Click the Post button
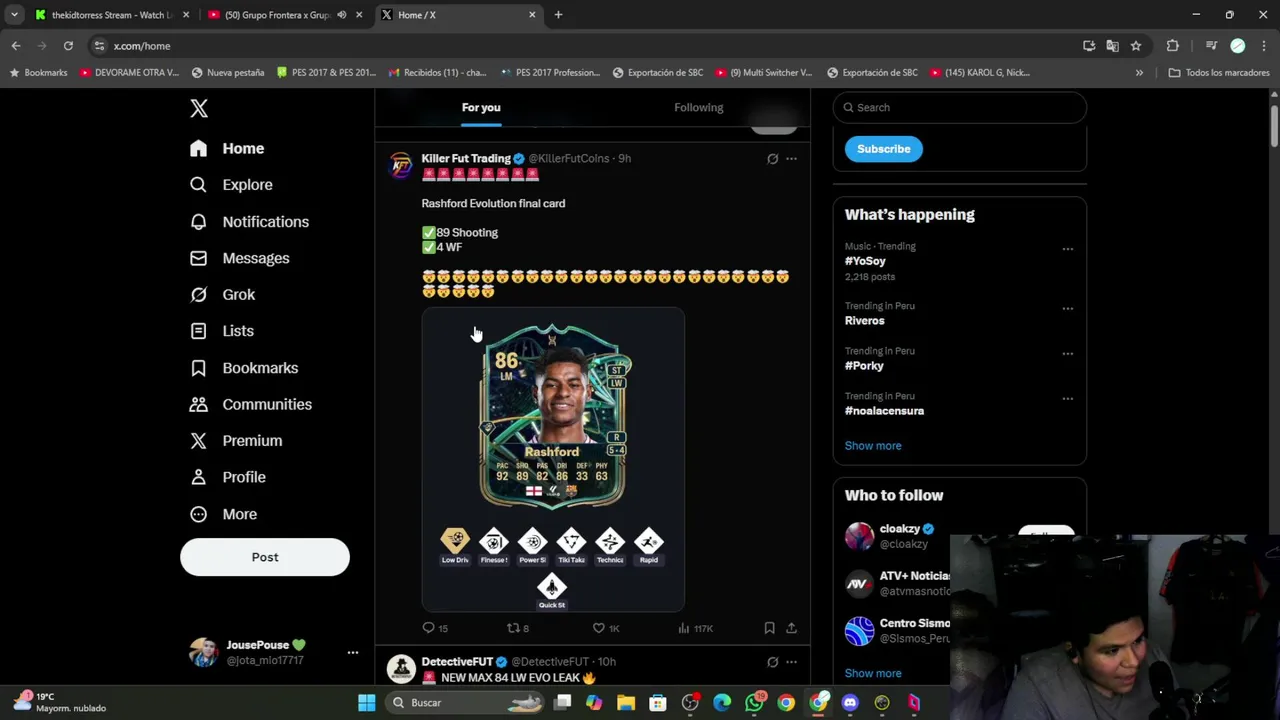The width and height of the screenshot is (1280, 720). [x=265, y=557]
